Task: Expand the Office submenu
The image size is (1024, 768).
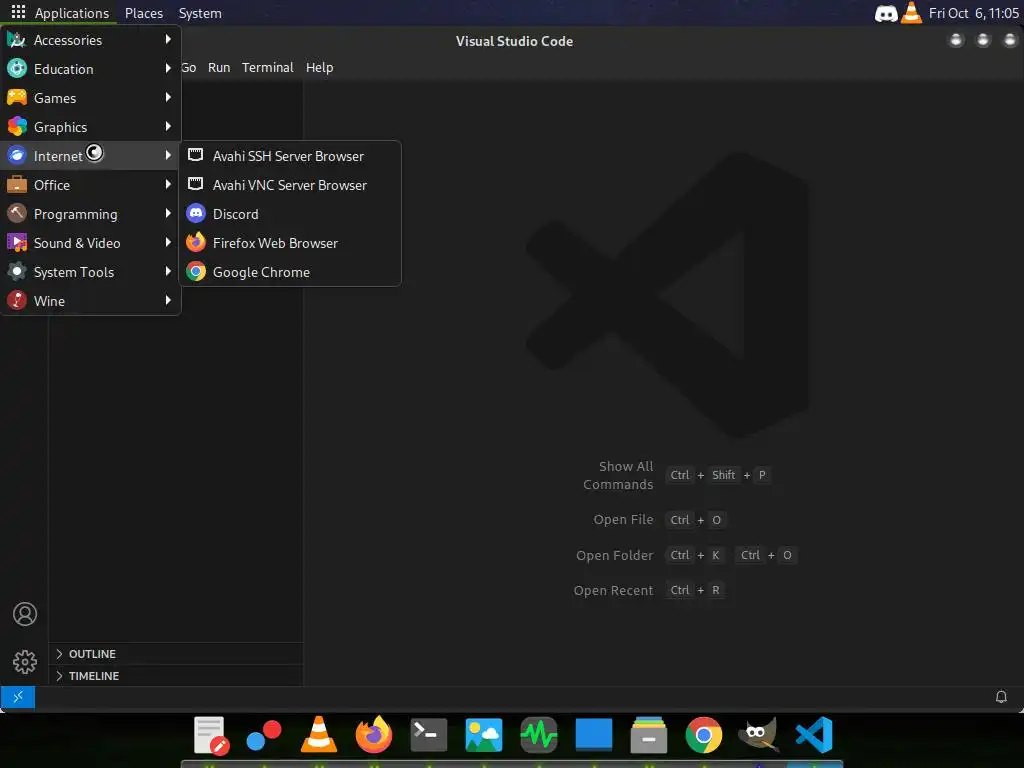Action: tap(91, 185)
